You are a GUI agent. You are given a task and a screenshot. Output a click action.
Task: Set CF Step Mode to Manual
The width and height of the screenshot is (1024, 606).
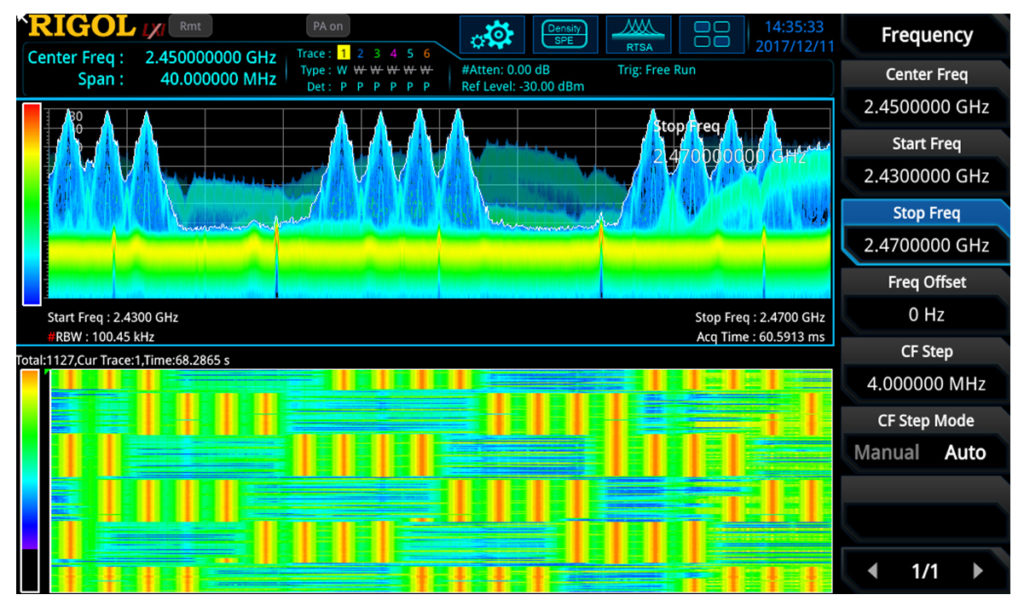click(x=886, y=452)
